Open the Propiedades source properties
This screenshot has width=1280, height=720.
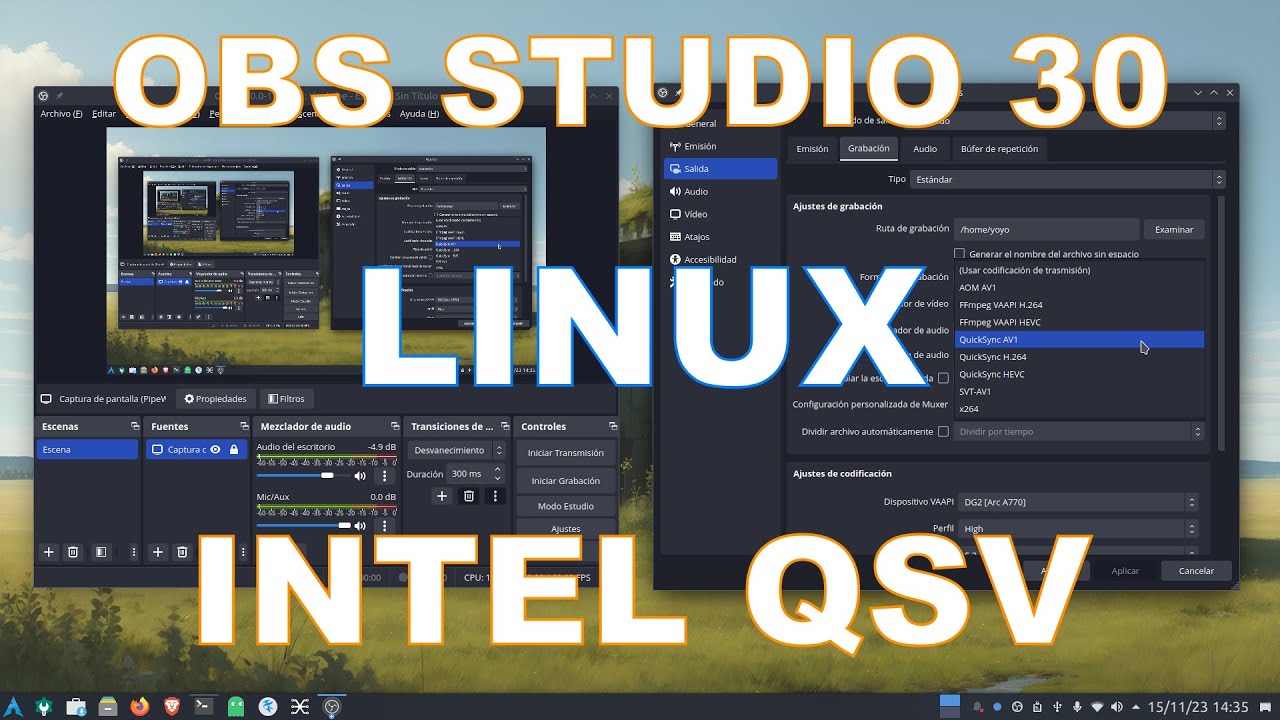click(215, 398)
